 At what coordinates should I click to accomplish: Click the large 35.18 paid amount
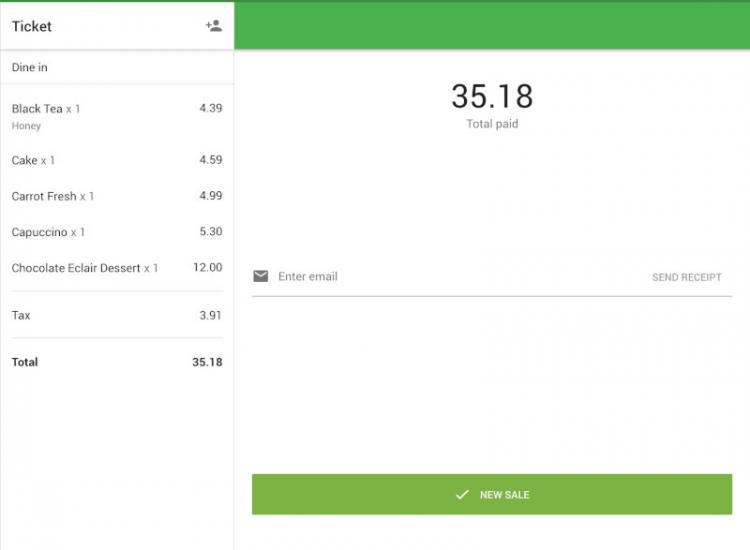(x=492, y=96)
